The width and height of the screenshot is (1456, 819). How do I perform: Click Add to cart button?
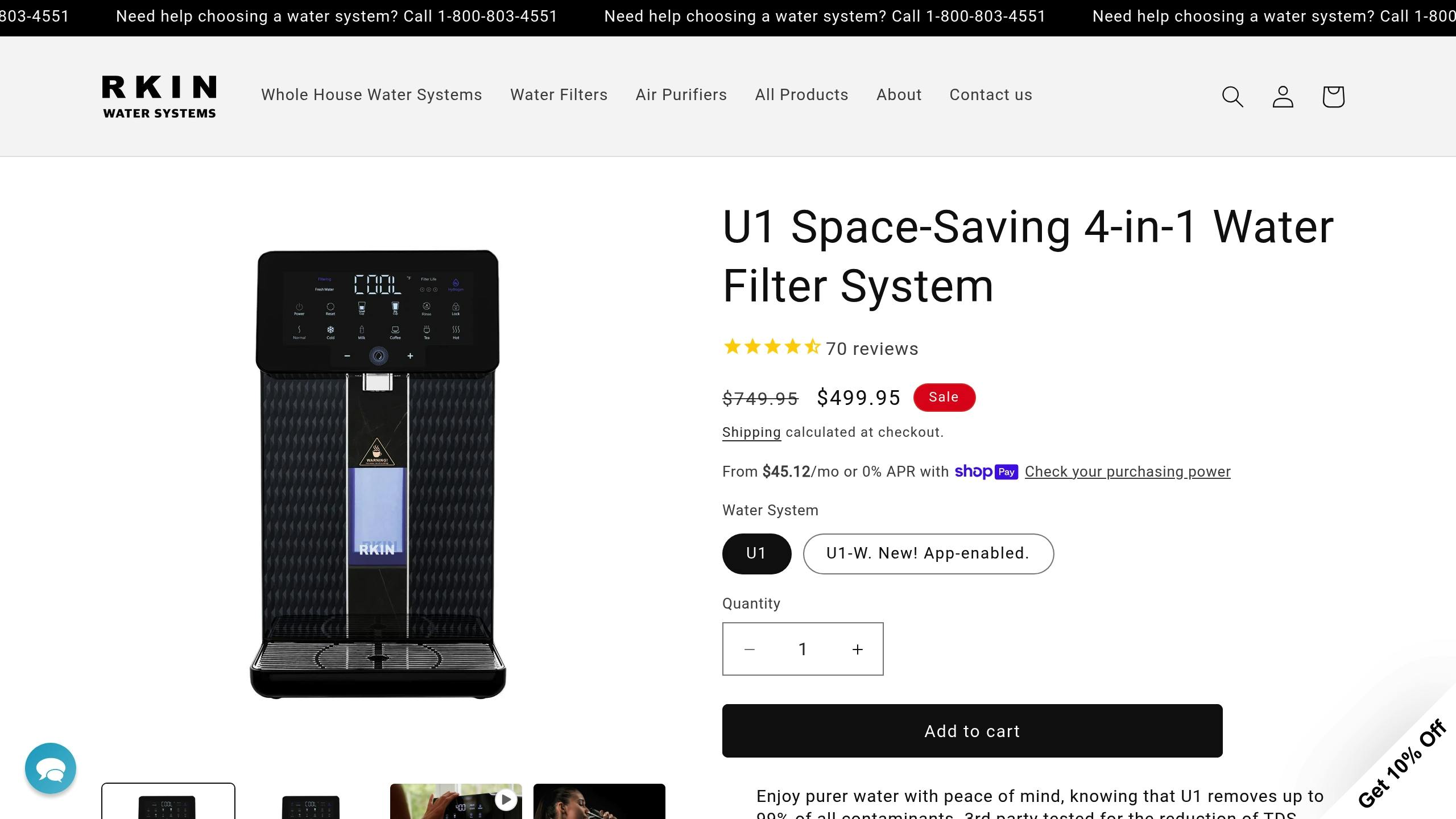coord(972,731)
